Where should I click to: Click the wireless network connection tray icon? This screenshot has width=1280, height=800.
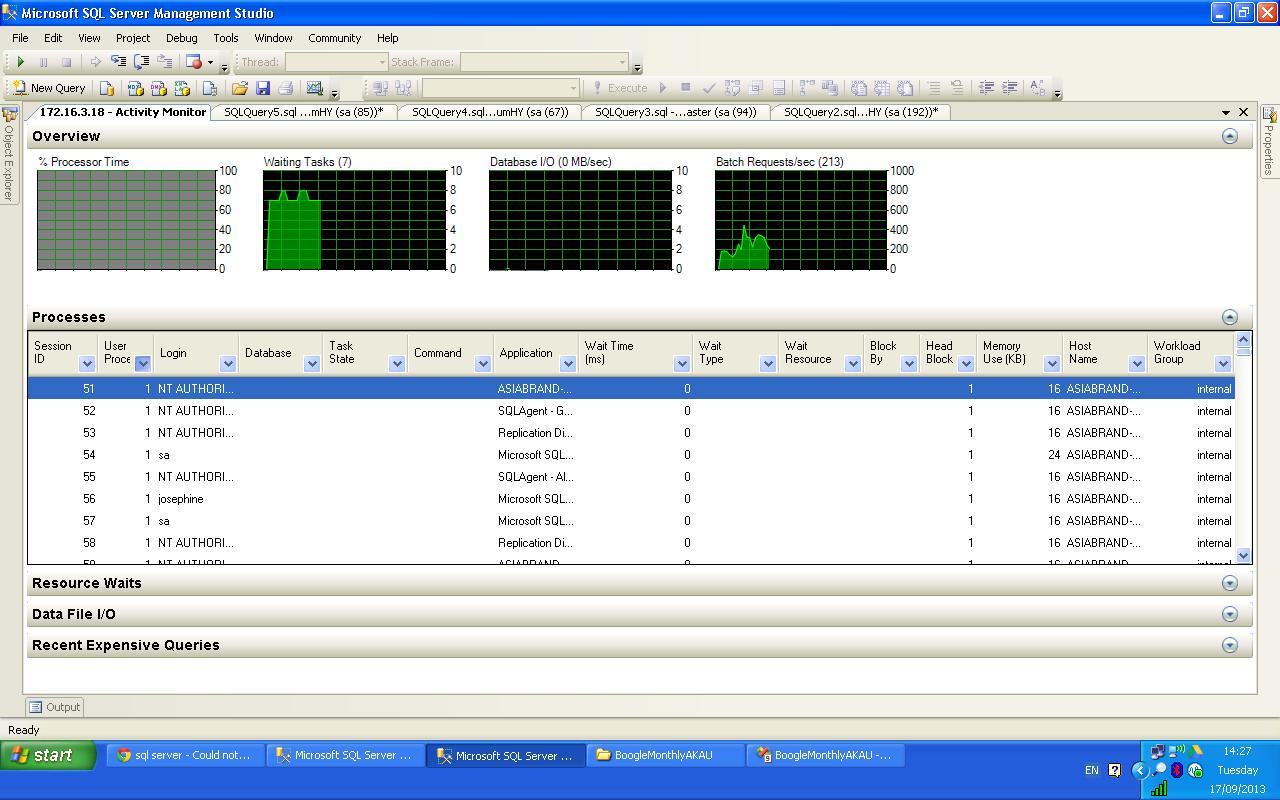click(1177, 751)
